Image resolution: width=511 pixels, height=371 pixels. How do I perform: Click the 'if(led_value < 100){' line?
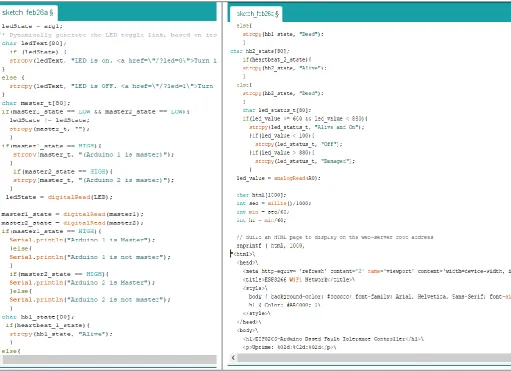tap(282, 136)
